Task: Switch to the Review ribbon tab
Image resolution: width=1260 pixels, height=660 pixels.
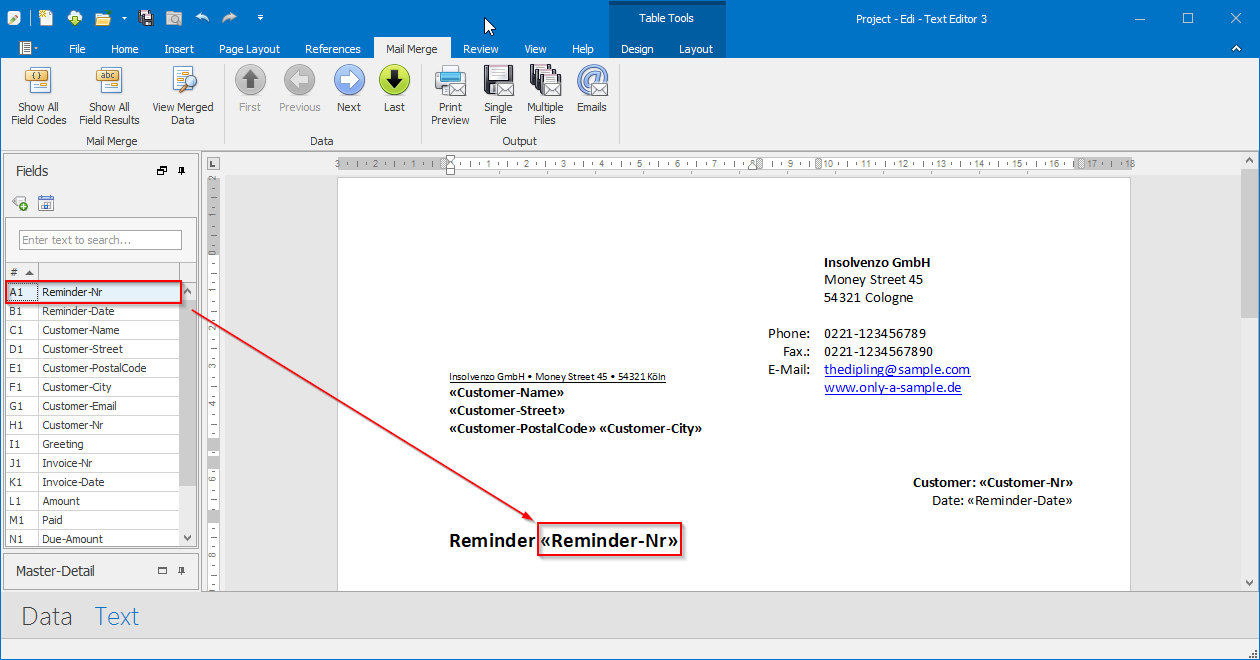Action: 481,49
